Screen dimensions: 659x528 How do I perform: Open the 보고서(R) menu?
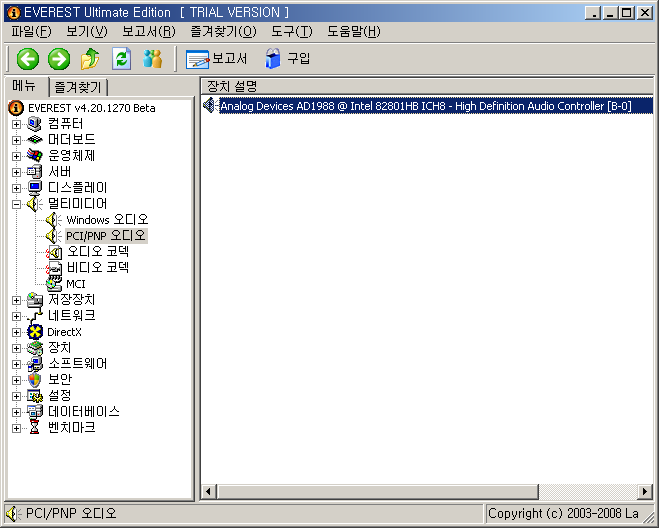coord(149,32)
